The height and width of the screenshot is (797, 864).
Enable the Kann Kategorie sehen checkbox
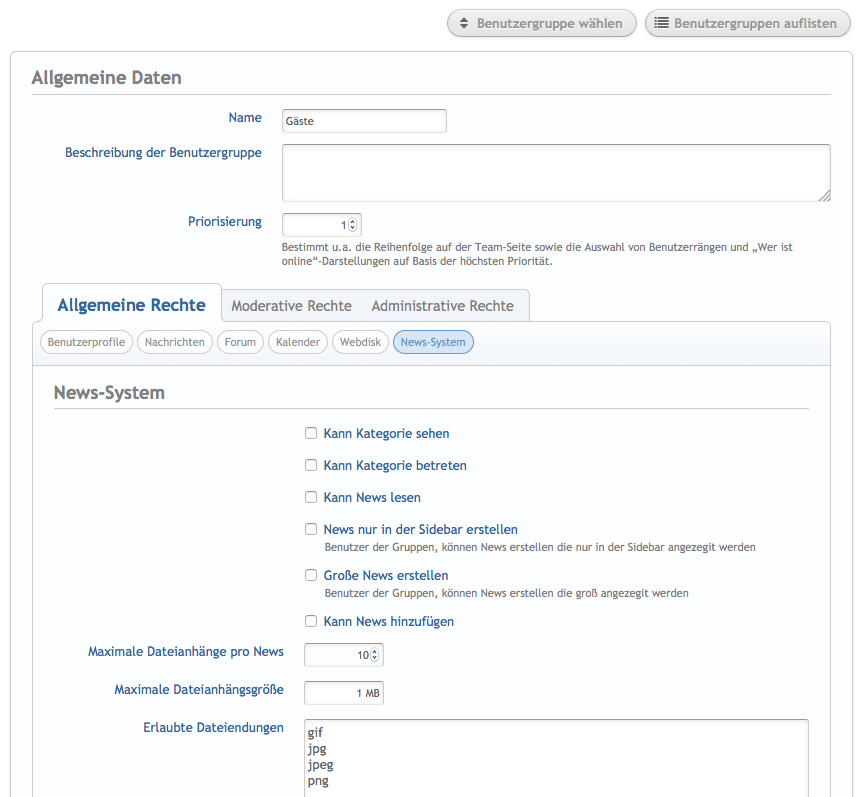311,434
